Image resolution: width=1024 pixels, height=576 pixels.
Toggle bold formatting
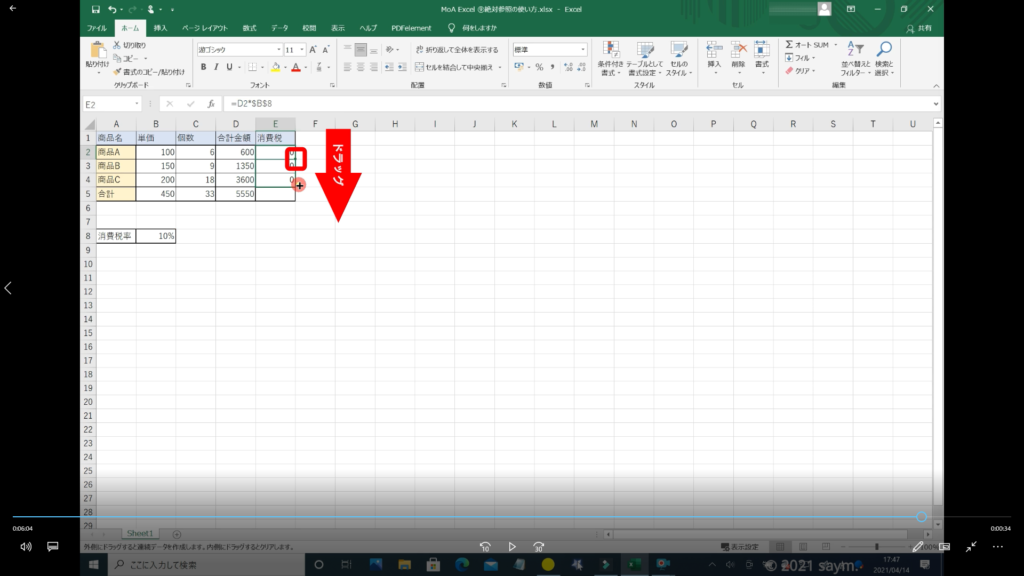click(x=203, y=67)
